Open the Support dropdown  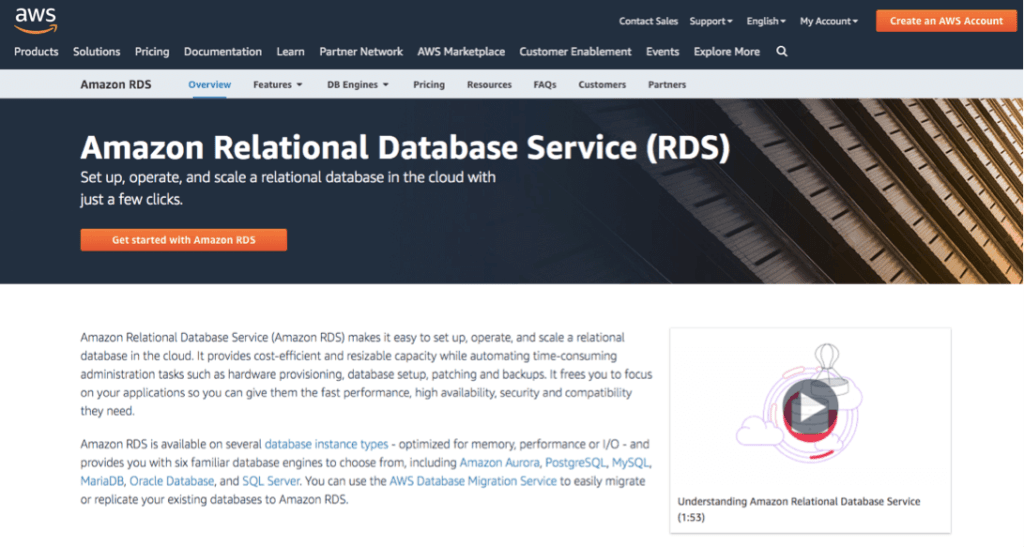(711, 21)
